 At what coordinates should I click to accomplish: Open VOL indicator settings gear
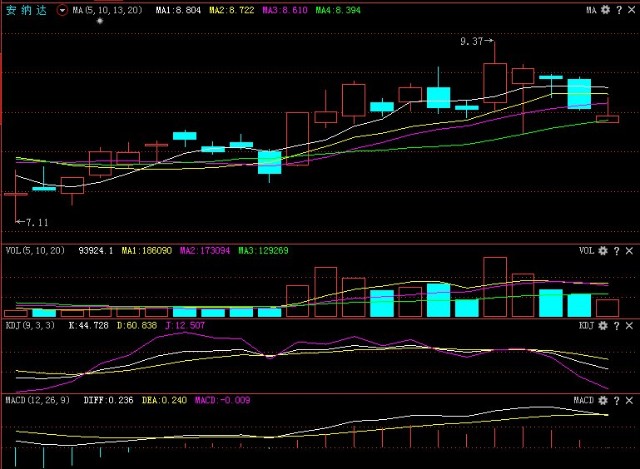point(603,250)
